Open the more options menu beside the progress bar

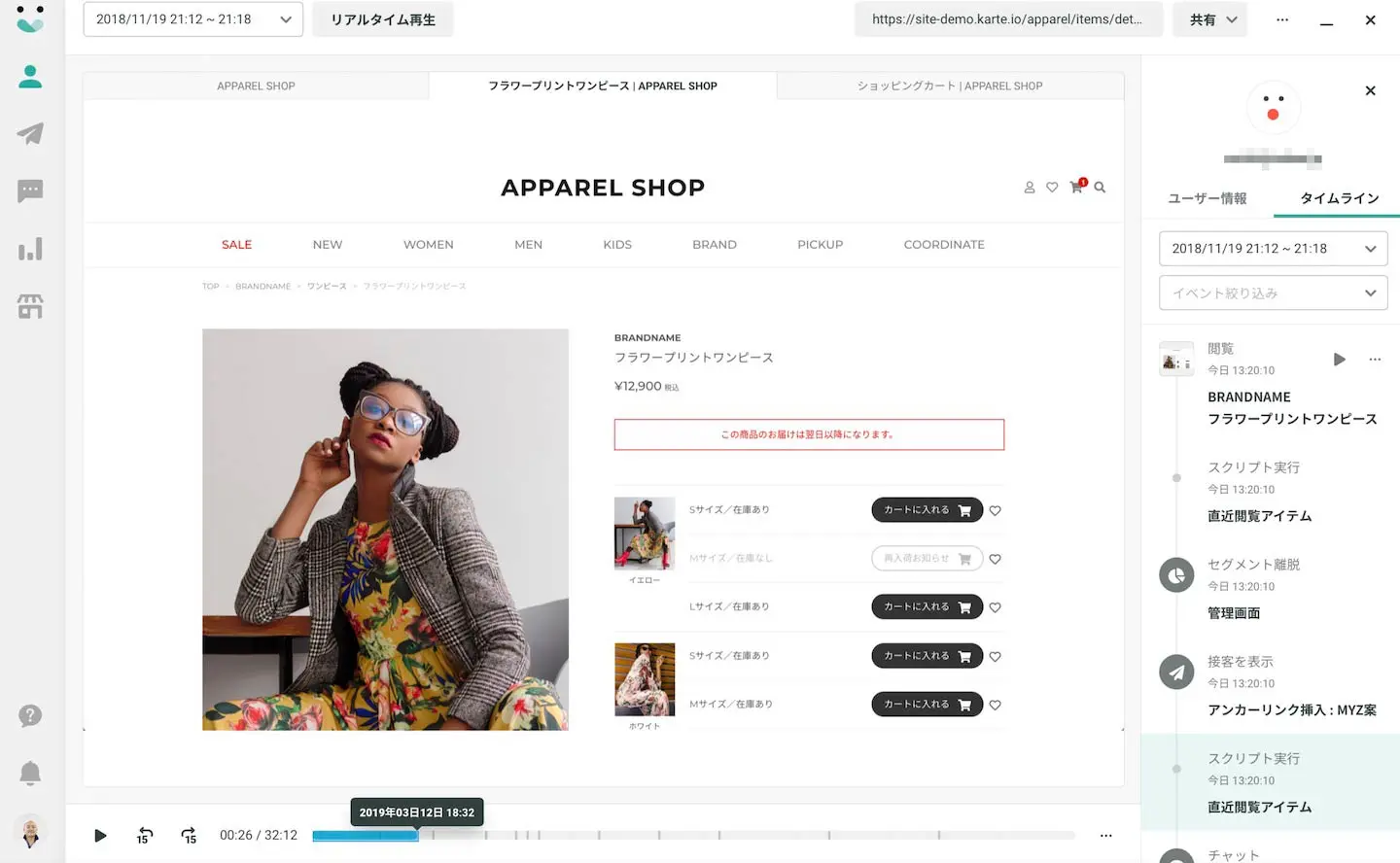(1105, 835)
